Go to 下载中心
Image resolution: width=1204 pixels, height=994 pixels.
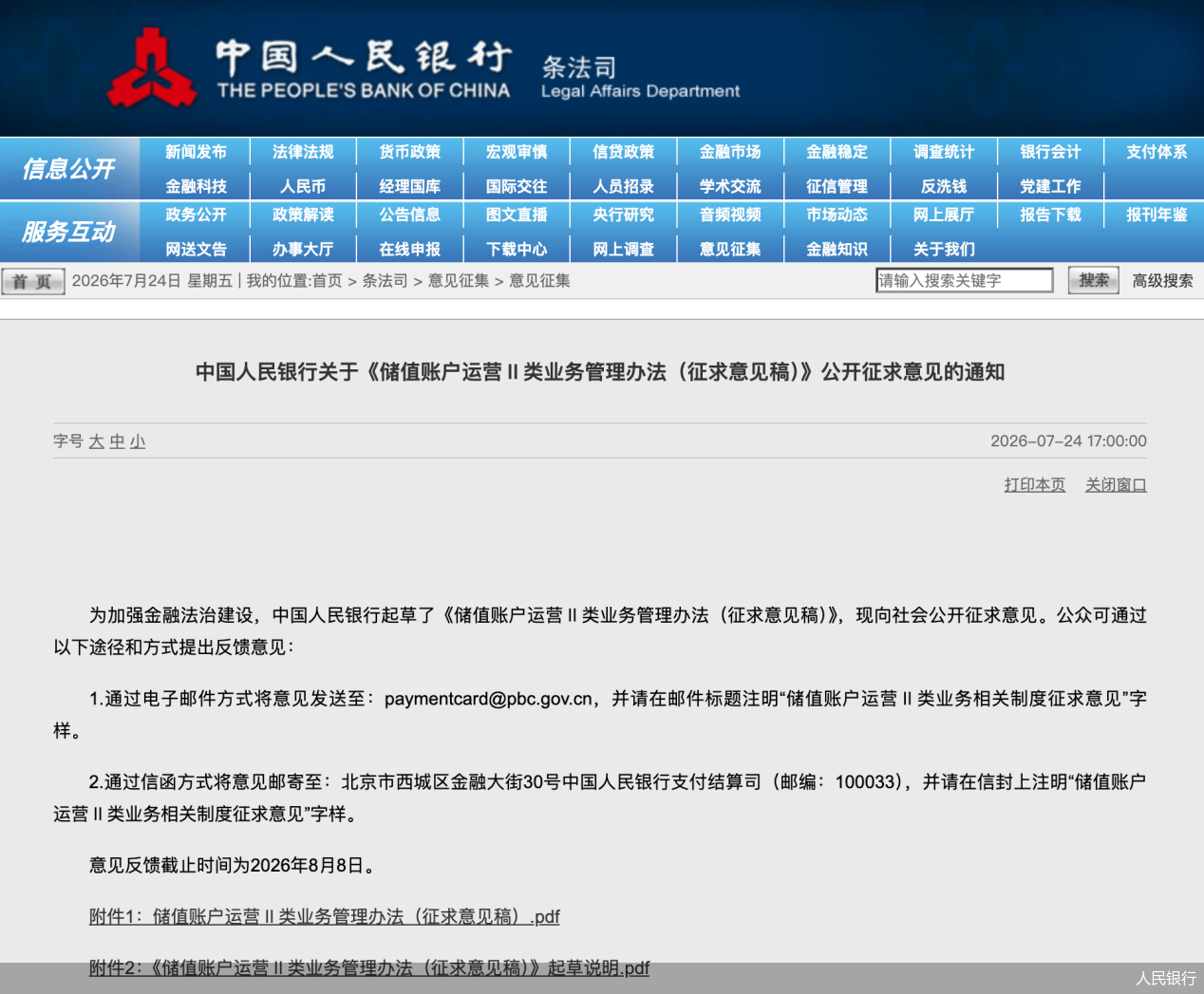pos(517,249)
